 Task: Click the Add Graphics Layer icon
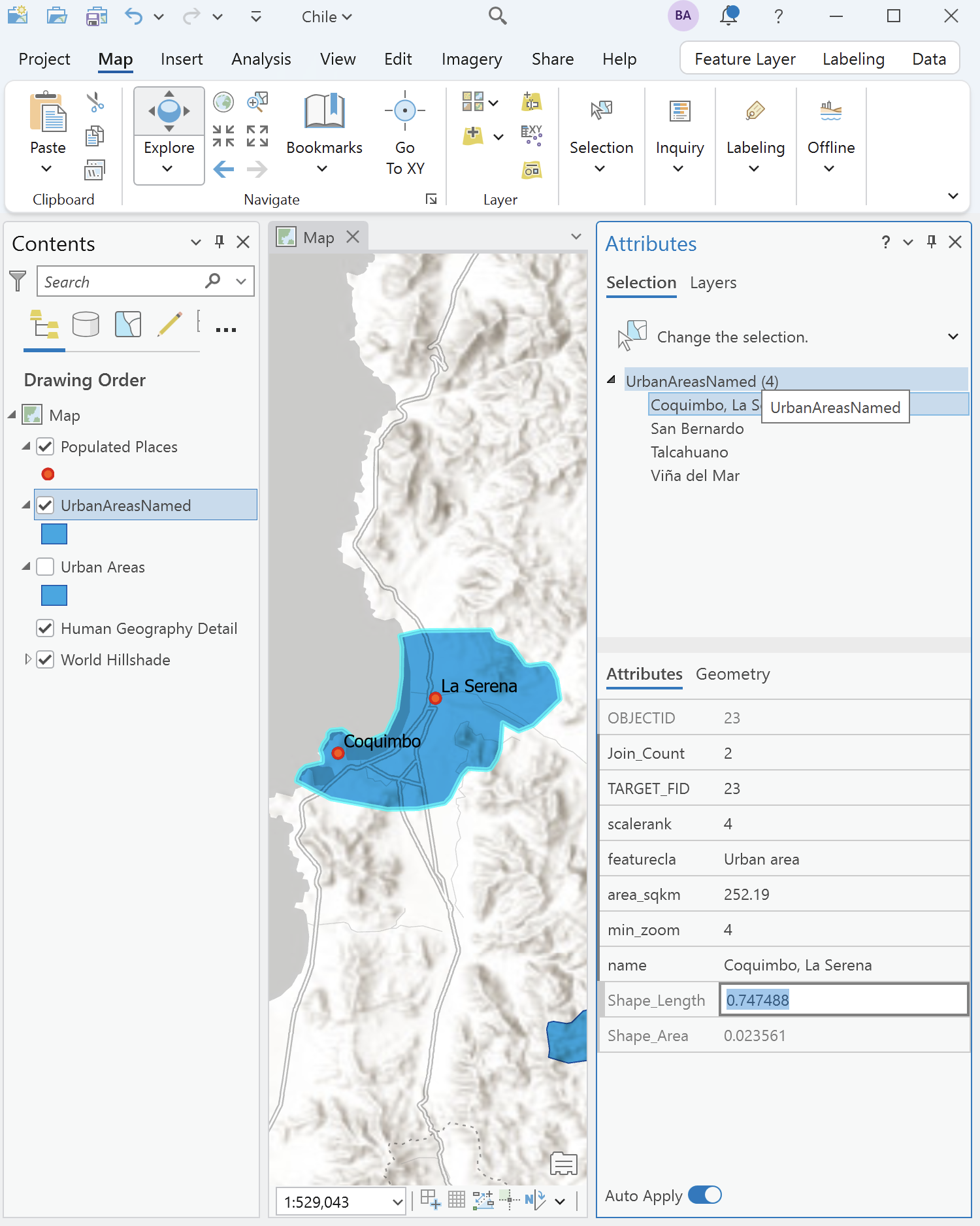pos(532,171)
